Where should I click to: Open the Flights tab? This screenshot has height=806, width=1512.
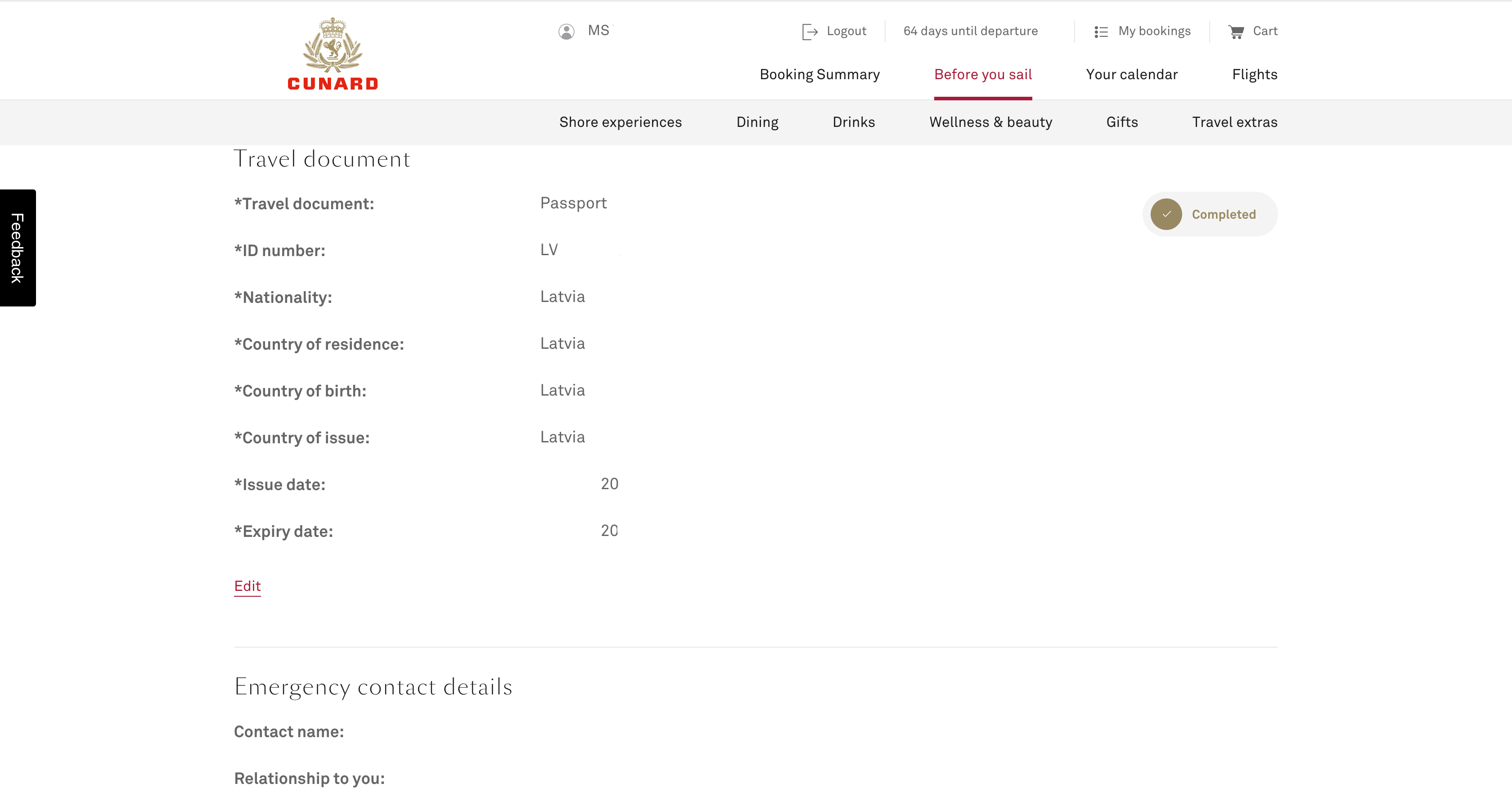point(1254,75)
